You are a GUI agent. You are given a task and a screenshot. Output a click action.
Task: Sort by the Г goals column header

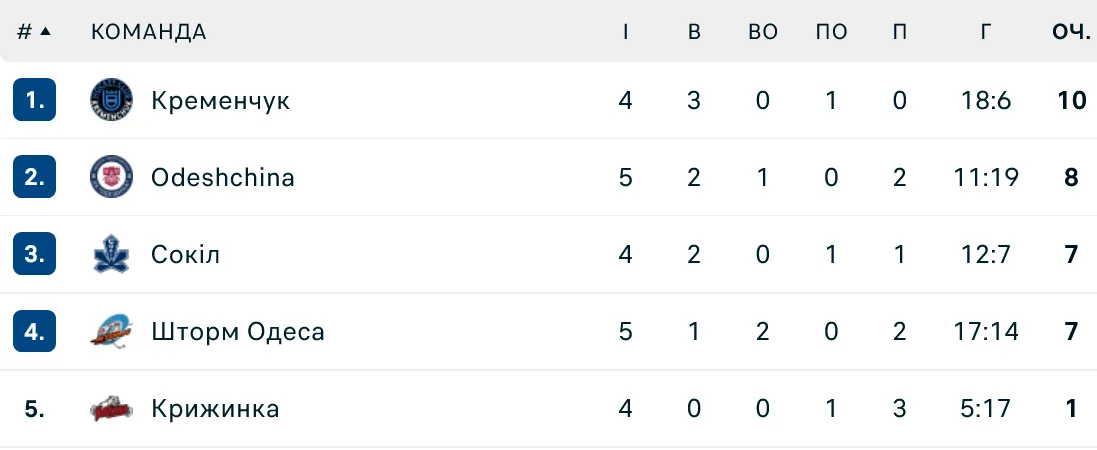coord(986,31)
